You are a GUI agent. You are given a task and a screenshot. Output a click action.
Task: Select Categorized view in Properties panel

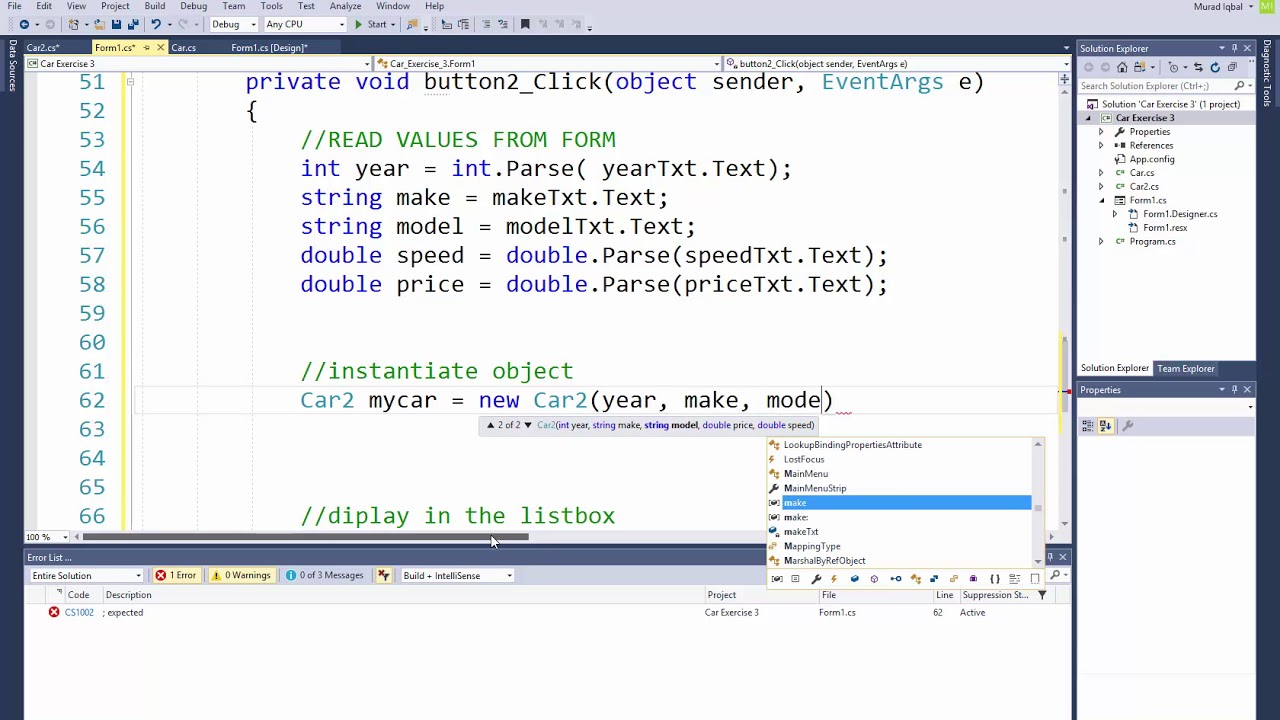tap(1088, 426)
